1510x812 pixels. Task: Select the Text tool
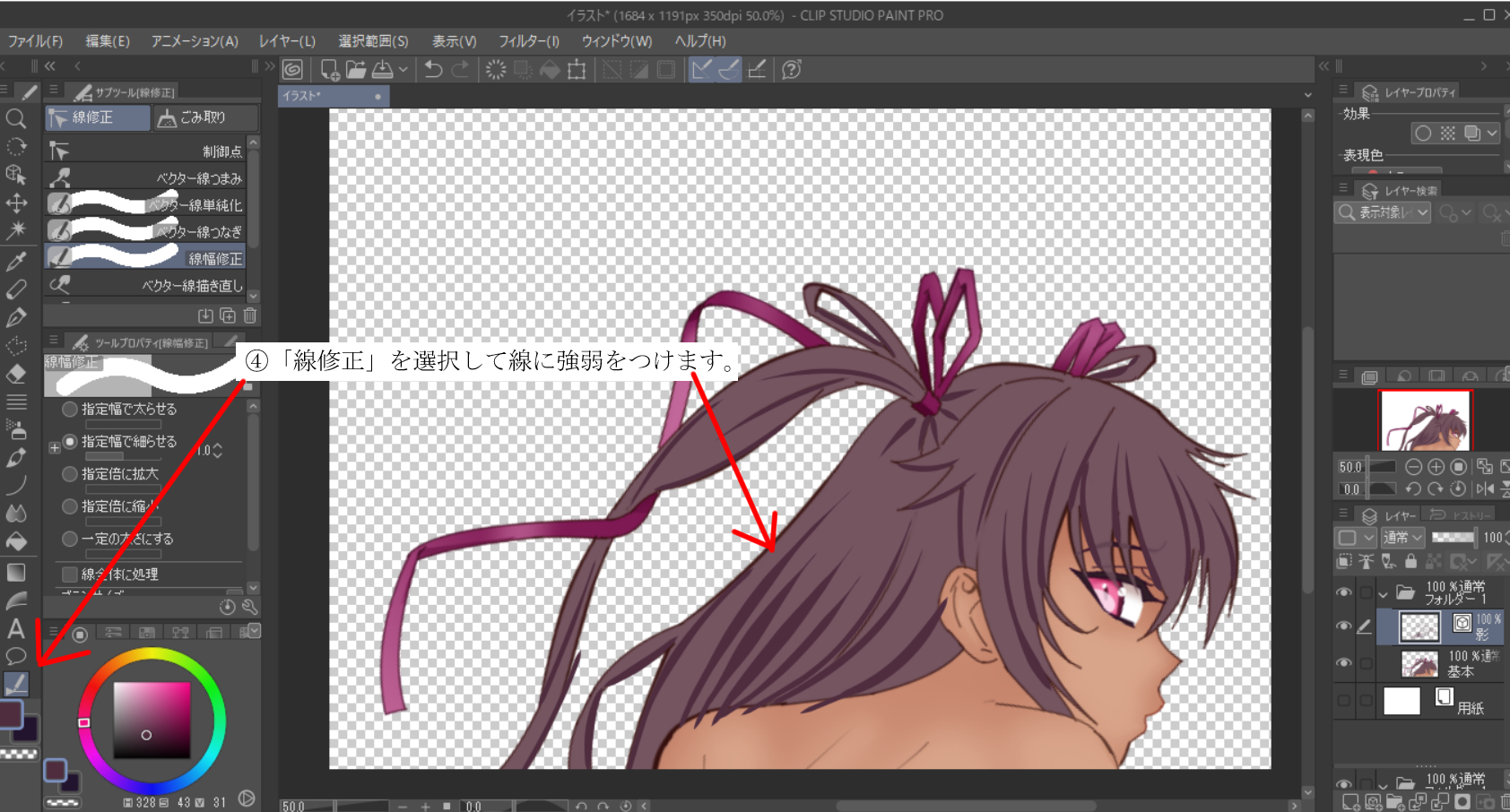coord(16,628)
